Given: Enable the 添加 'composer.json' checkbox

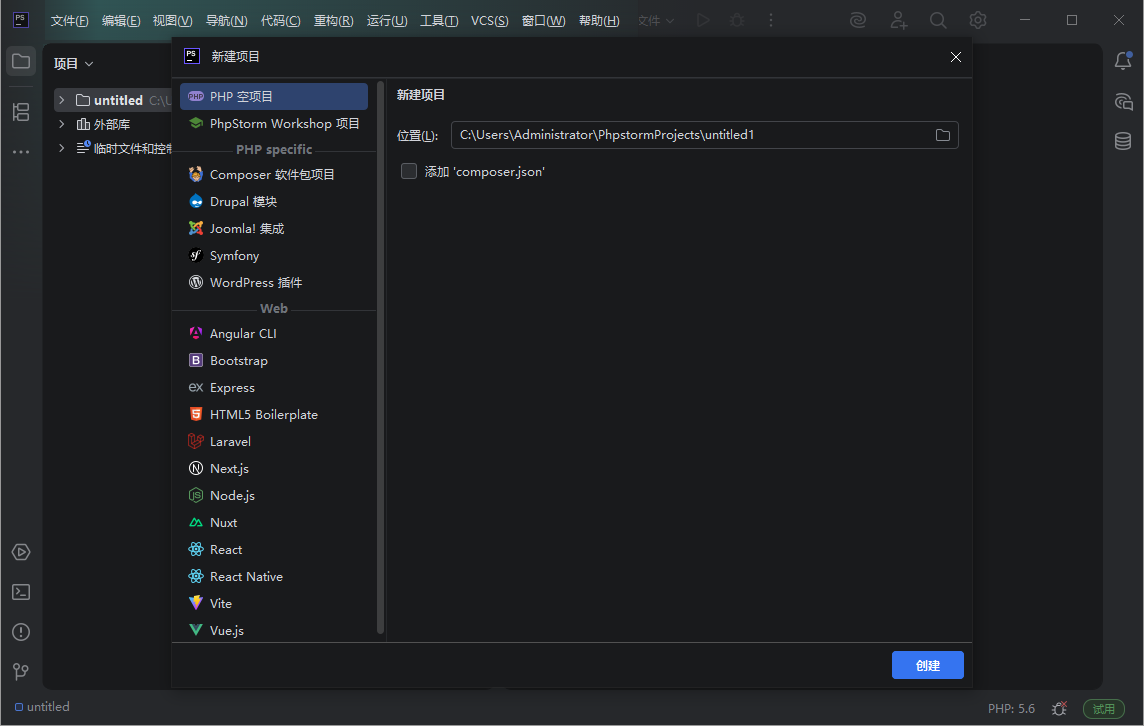Looking at the screenshot, I should (x=408, y=170).
